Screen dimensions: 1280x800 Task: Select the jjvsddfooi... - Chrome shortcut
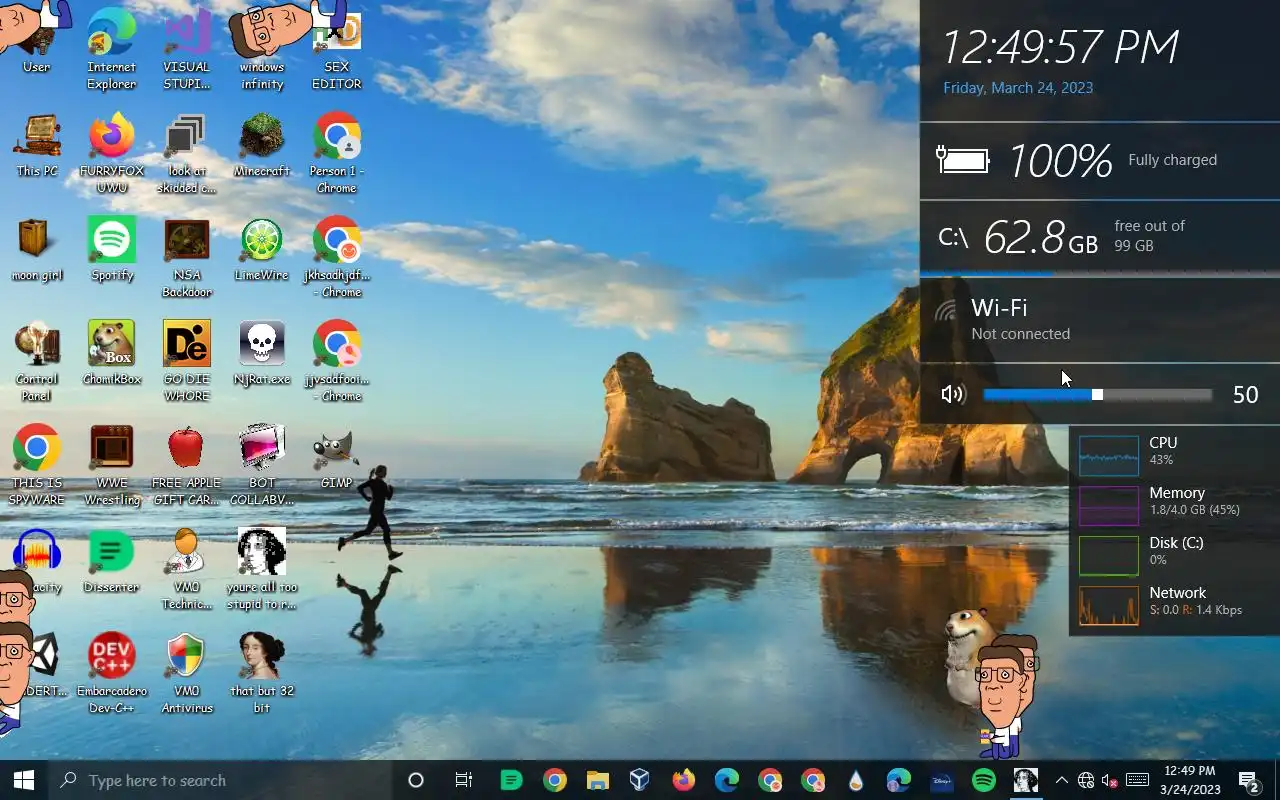pyautogui.click(x=337, y=361)
